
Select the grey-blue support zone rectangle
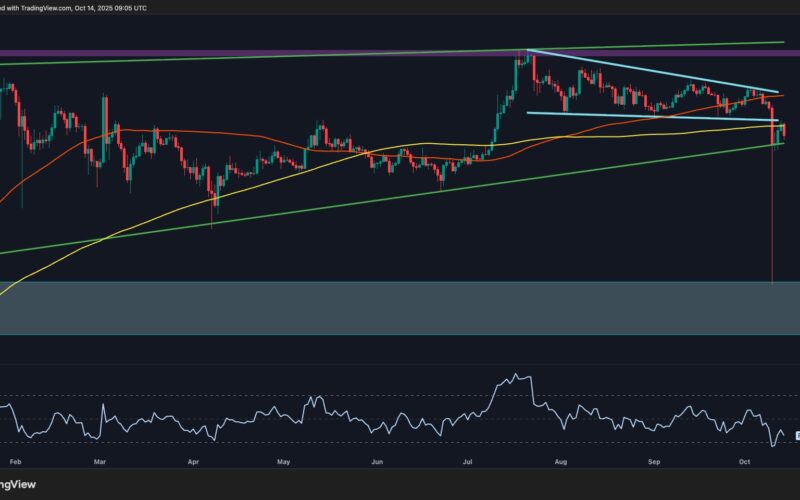(x=400, y=307)
